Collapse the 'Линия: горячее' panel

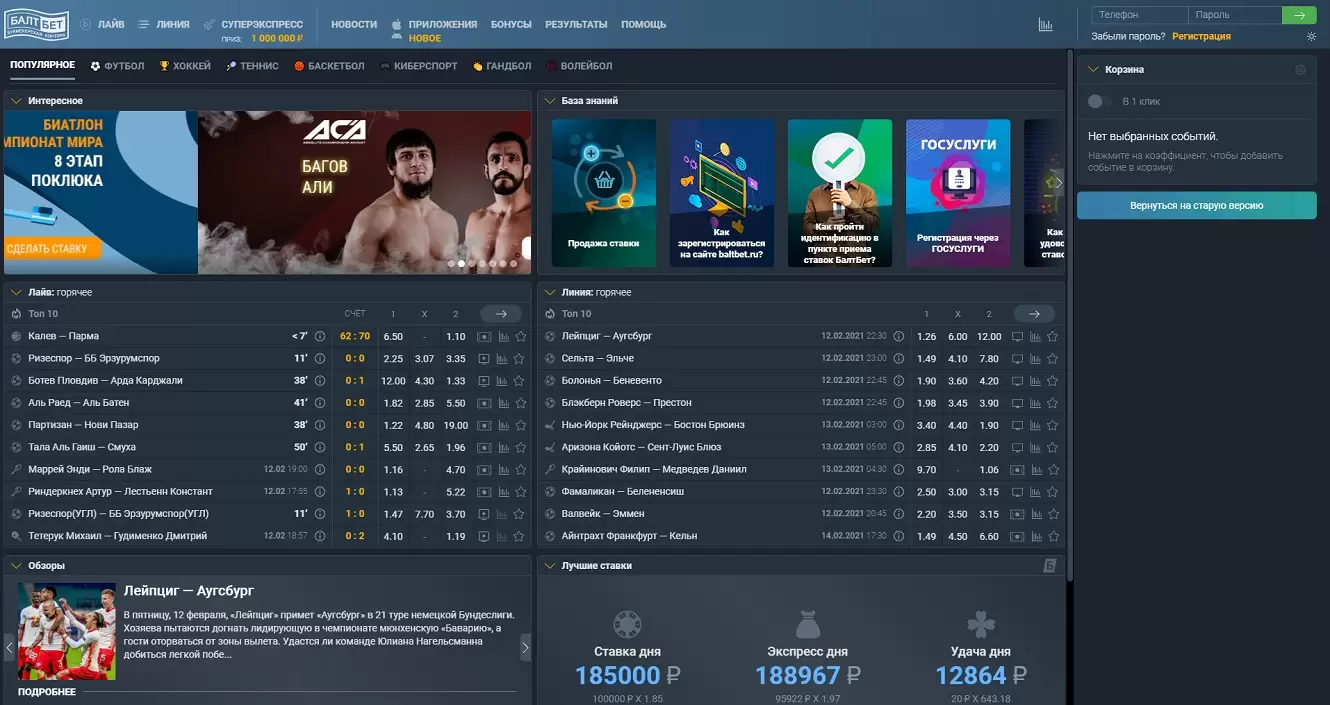click(x=549, y=293)
